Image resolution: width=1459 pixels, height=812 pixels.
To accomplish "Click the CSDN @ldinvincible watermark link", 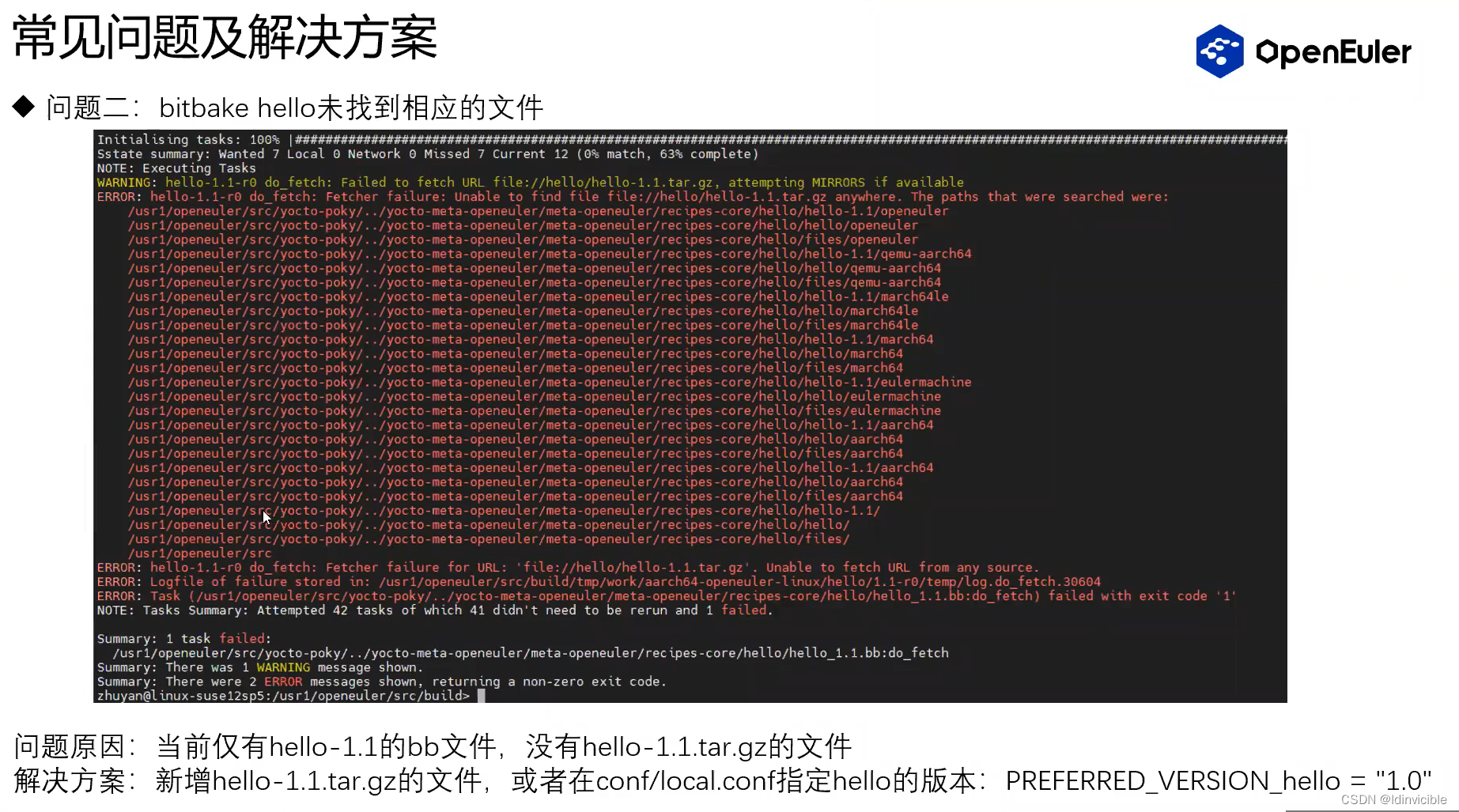I will point(1395,800).
